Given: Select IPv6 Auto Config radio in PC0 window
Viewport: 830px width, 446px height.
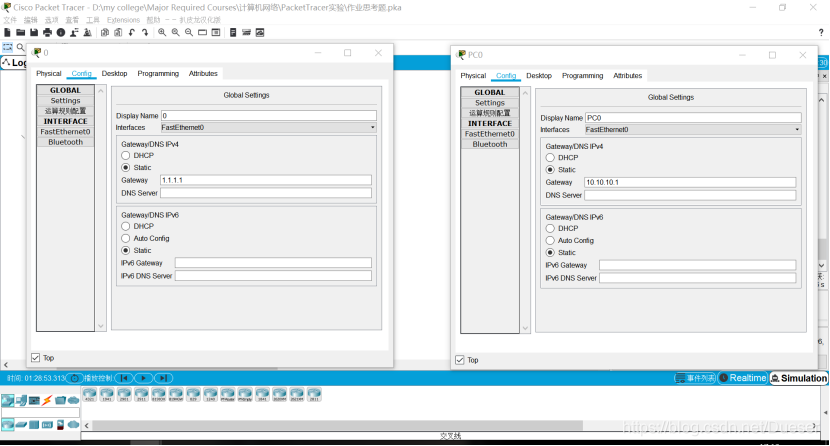Looking at the screenshot, I should point(550,241).
